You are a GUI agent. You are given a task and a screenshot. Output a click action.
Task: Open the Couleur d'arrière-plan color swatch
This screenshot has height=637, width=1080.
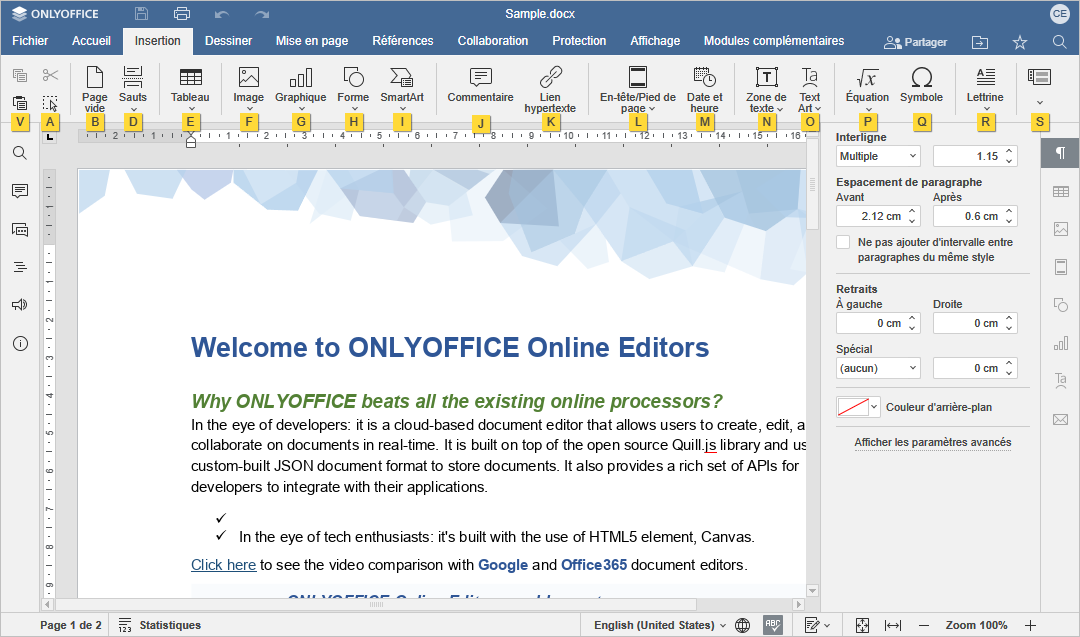click(x=858, y=407)
